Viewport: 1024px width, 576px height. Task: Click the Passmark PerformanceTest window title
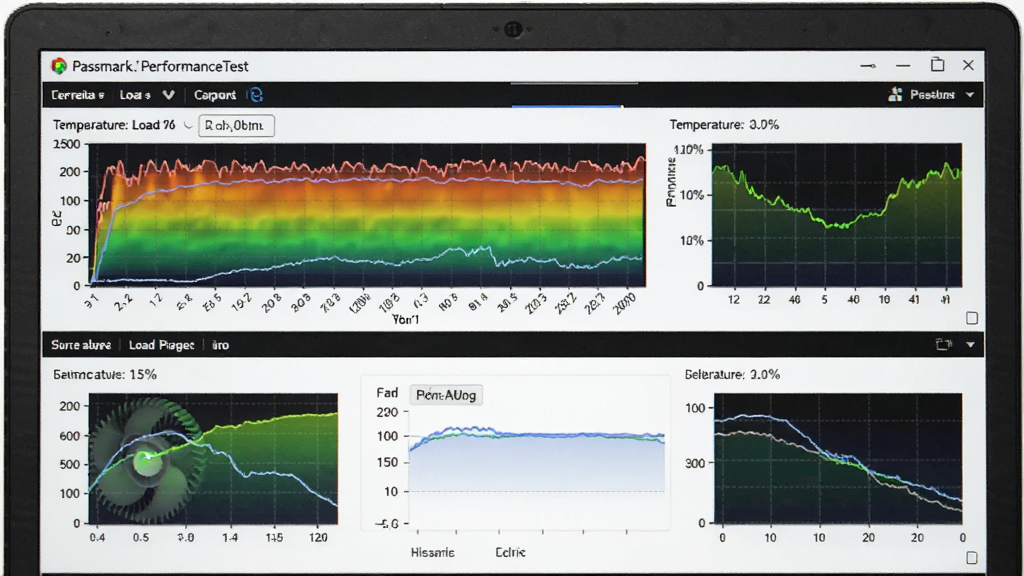point(161,66)
